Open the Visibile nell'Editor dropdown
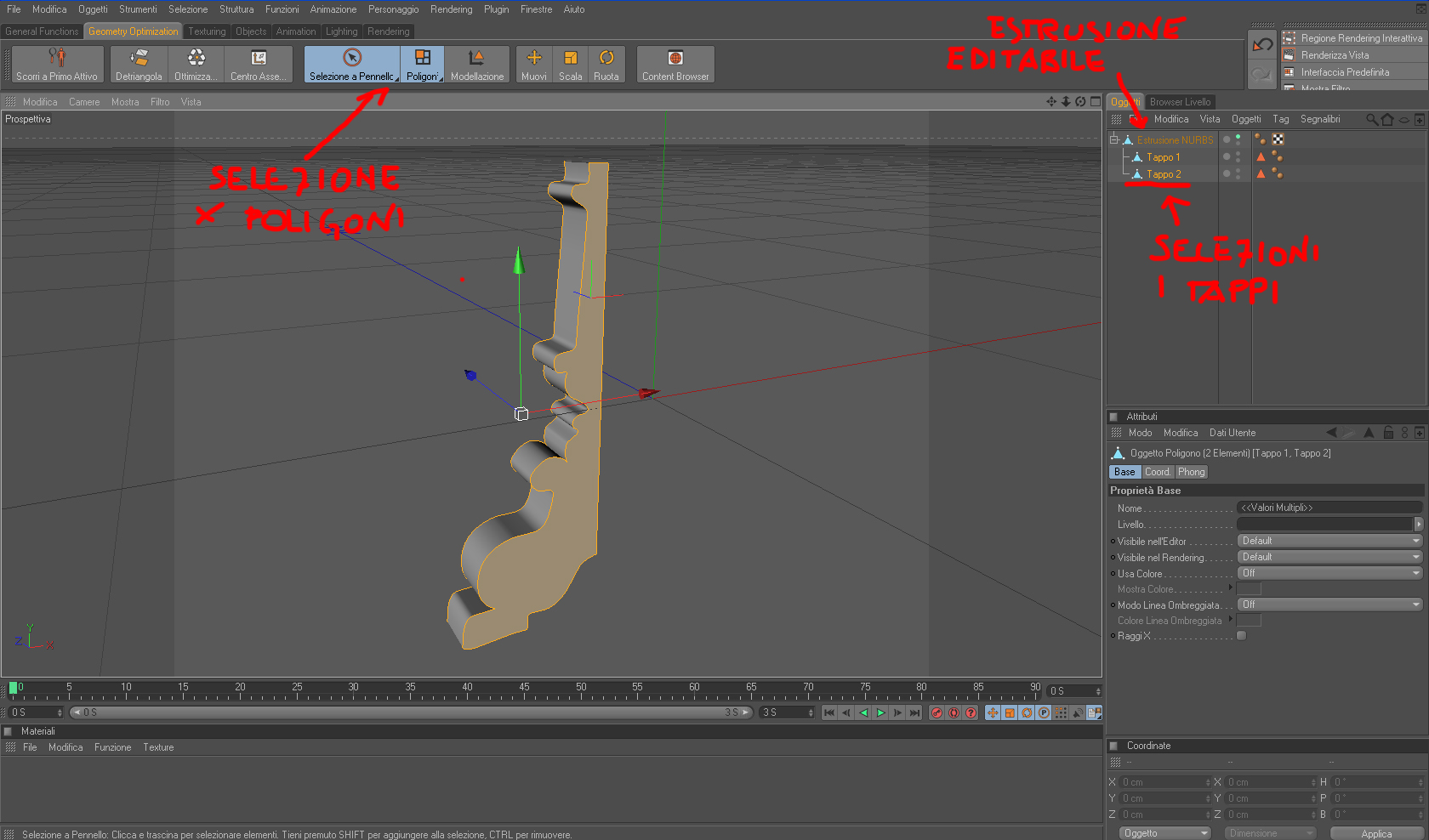The image size is (1429, 840). click(1329, 541)
